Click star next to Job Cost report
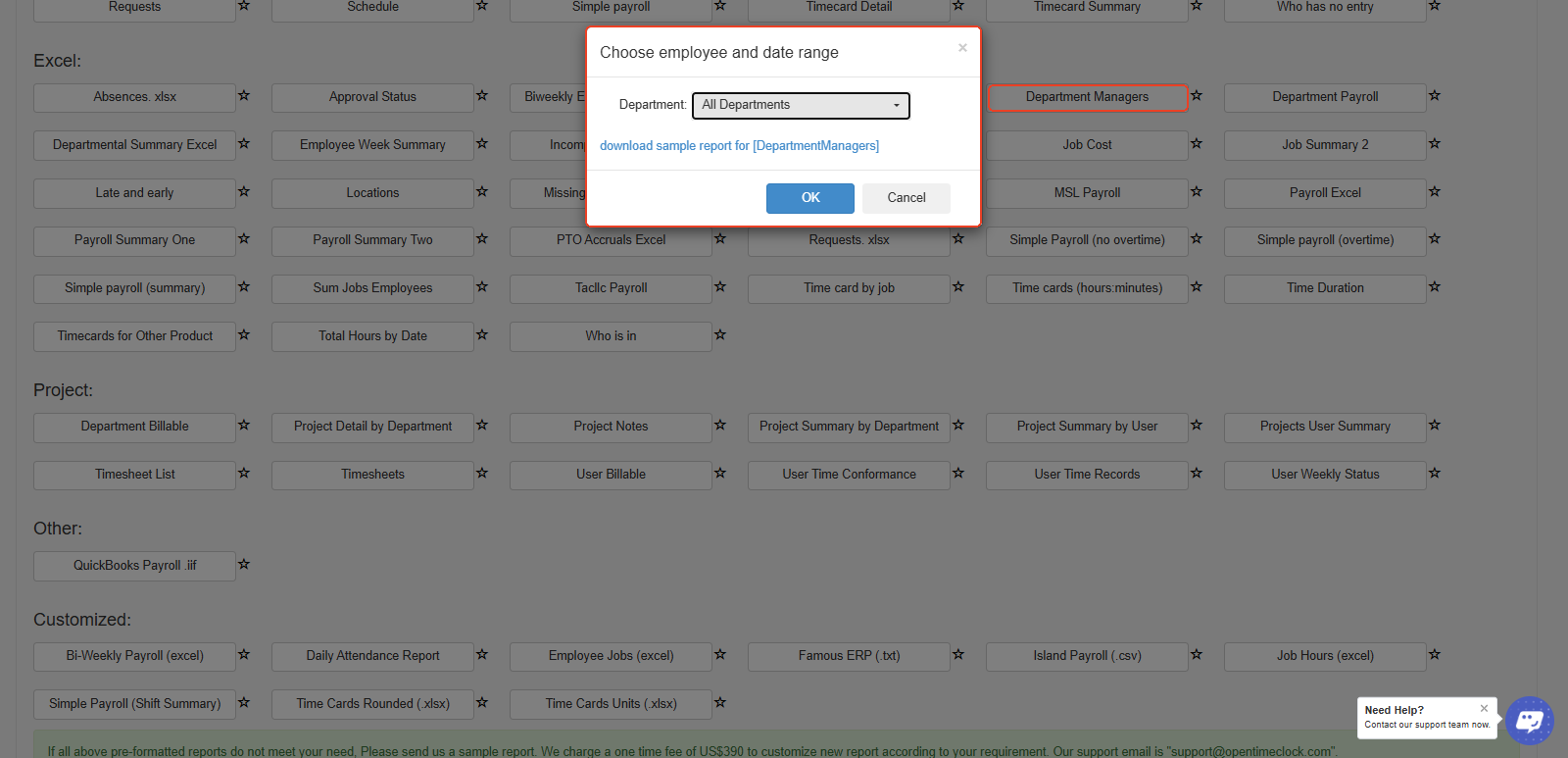1568x758 pixels. coord(1197,144)
